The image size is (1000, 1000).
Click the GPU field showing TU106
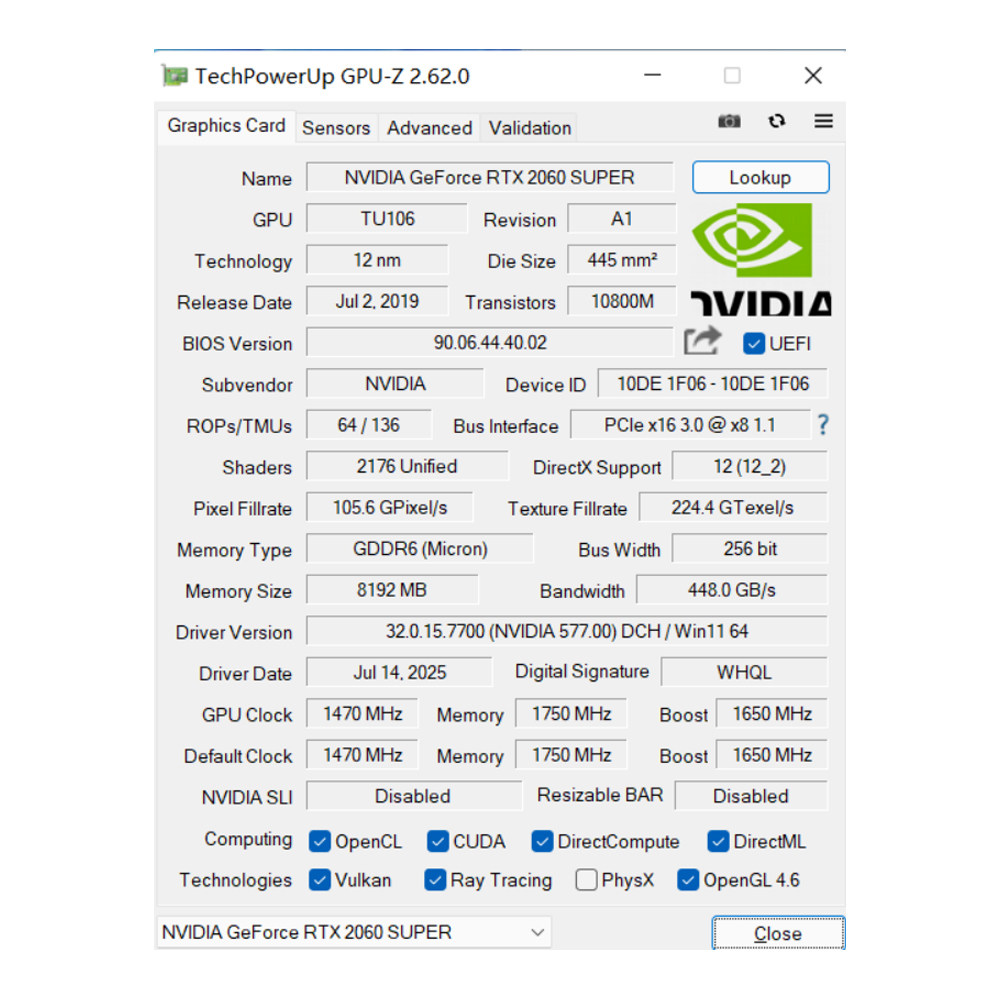(387, 219)
